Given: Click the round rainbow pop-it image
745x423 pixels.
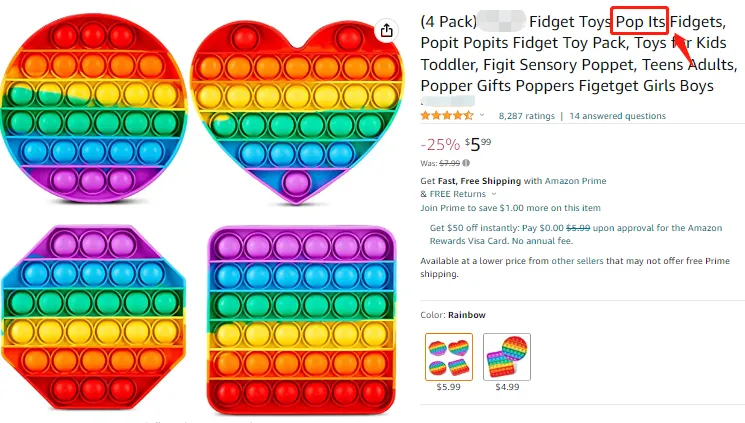Looking at the screenshot, I should click(x=94, y=108).
